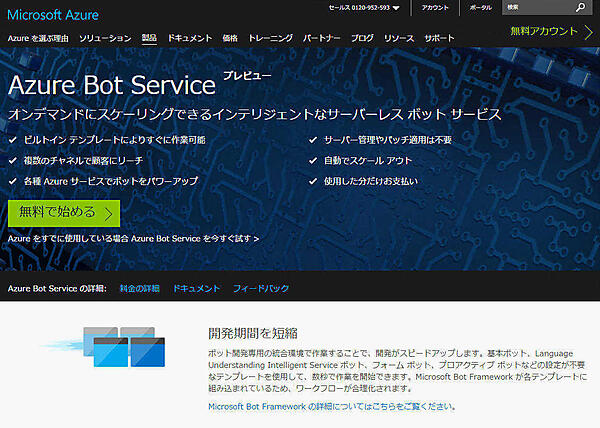Click the 複数のチャネルで顧客にリーチ text
Image resolution: width=600 pixels, height=428 pixels.
tap(83, 161)
